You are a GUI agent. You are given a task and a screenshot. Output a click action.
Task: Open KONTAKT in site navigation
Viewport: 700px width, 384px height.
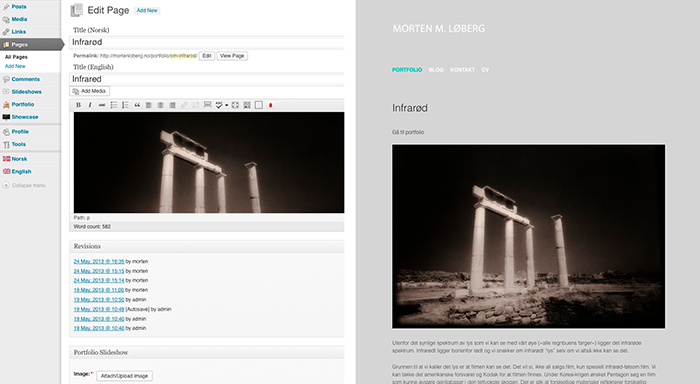(x=462, y=70)
